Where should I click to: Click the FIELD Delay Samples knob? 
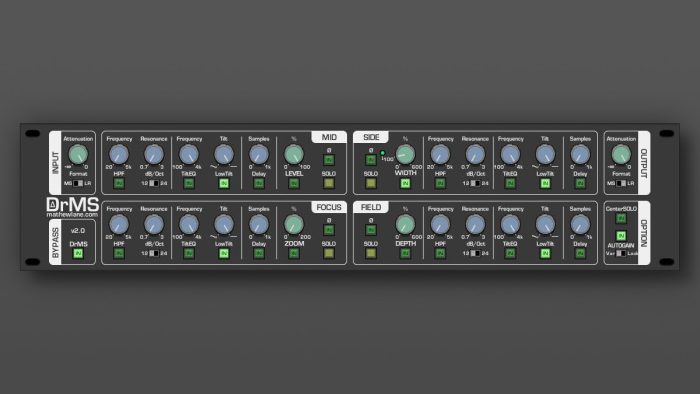click(580, 224)
